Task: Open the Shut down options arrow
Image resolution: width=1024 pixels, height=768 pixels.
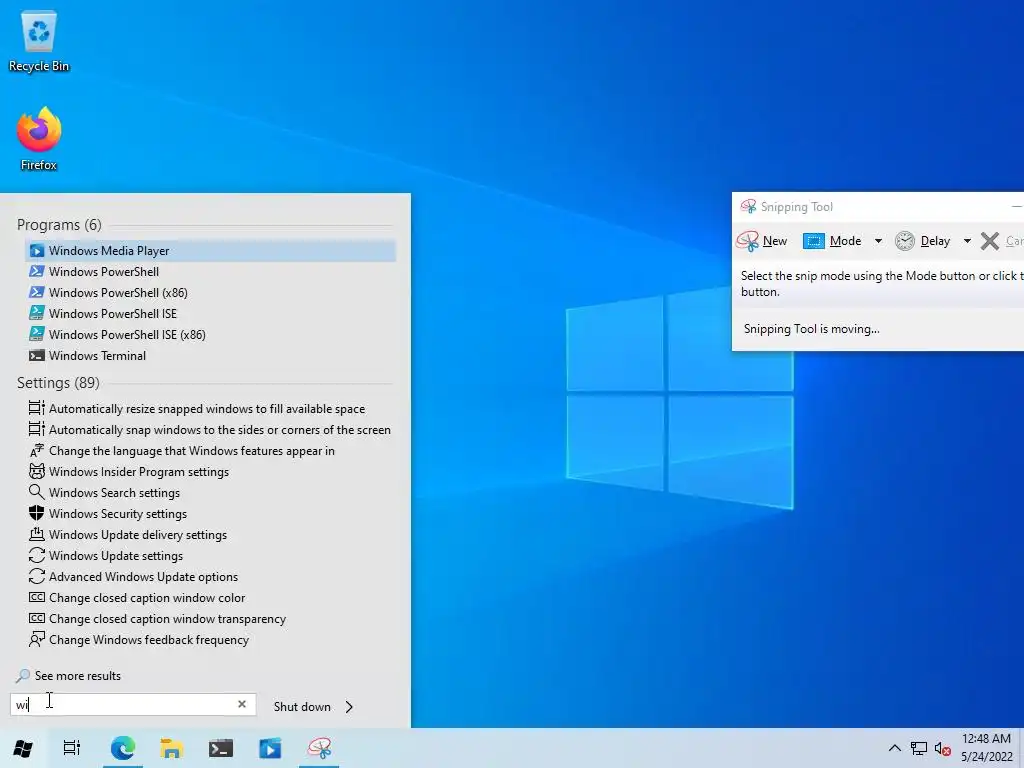Action: click(349, 707)
